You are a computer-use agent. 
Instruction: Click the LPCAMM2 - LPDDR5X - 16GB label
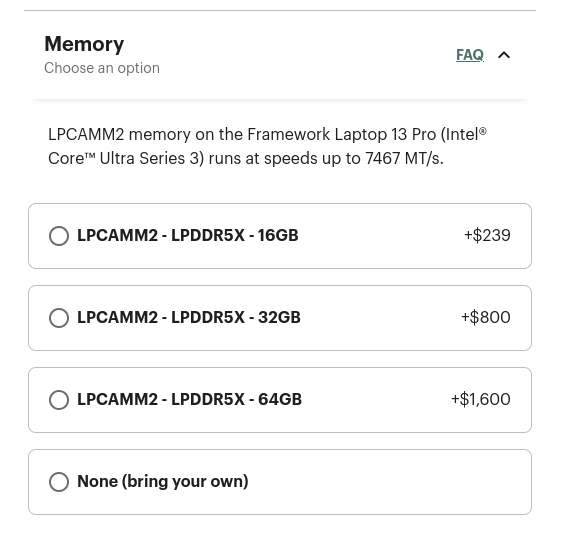188,235
